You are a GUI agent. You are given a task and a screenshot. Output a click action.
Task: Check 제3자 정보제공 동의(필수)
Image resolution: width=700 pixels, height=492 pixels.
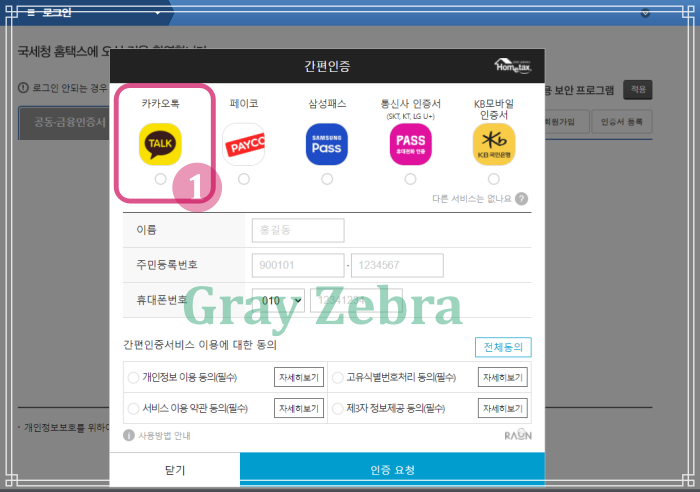pyautogui.click(x=338, y=409)
